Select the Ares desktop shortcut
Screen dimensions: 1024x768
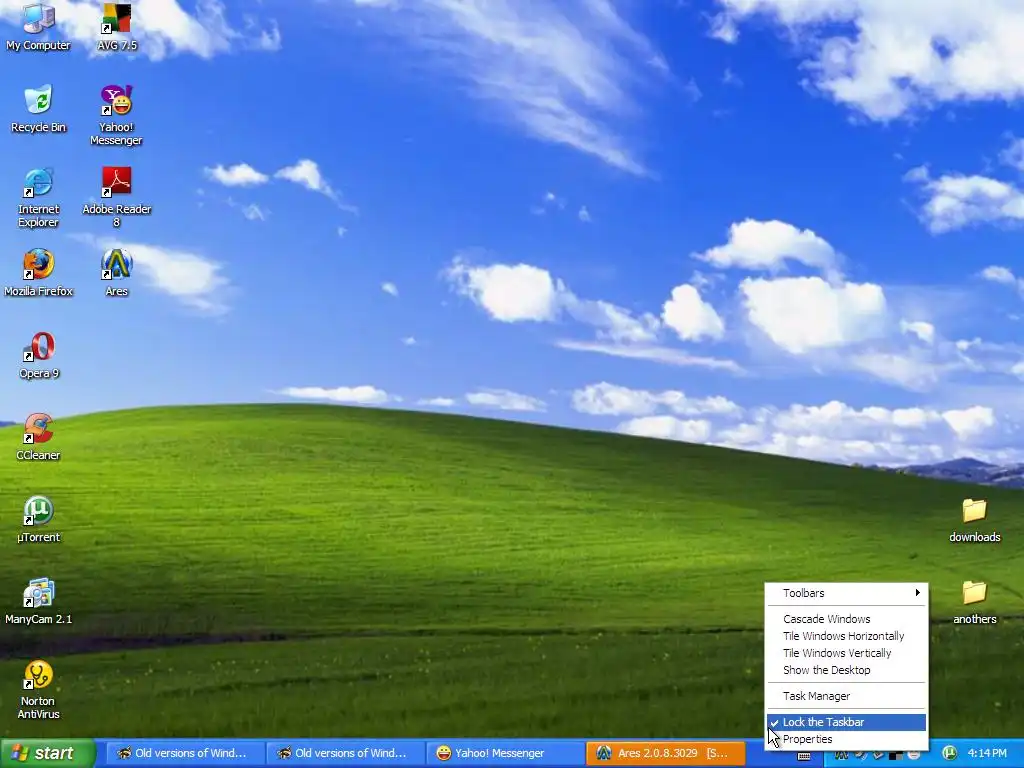pyautogui.click(x=116, y=272)
